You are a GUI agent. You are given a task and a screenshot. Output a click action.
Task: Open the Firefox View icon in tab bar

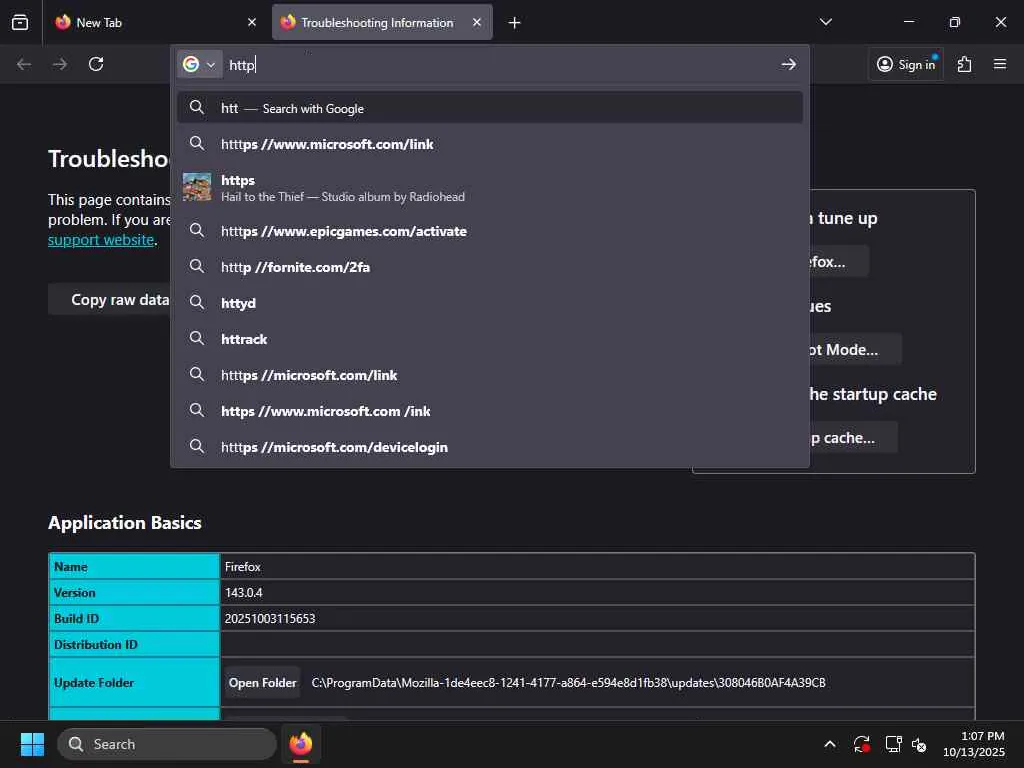20,22
